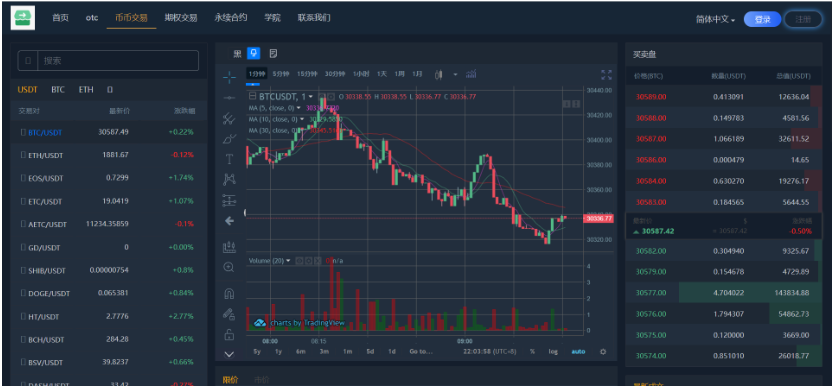833x386 pixels.
Task: Select the crosshair cursor tool
Action: tap(229, 78)
